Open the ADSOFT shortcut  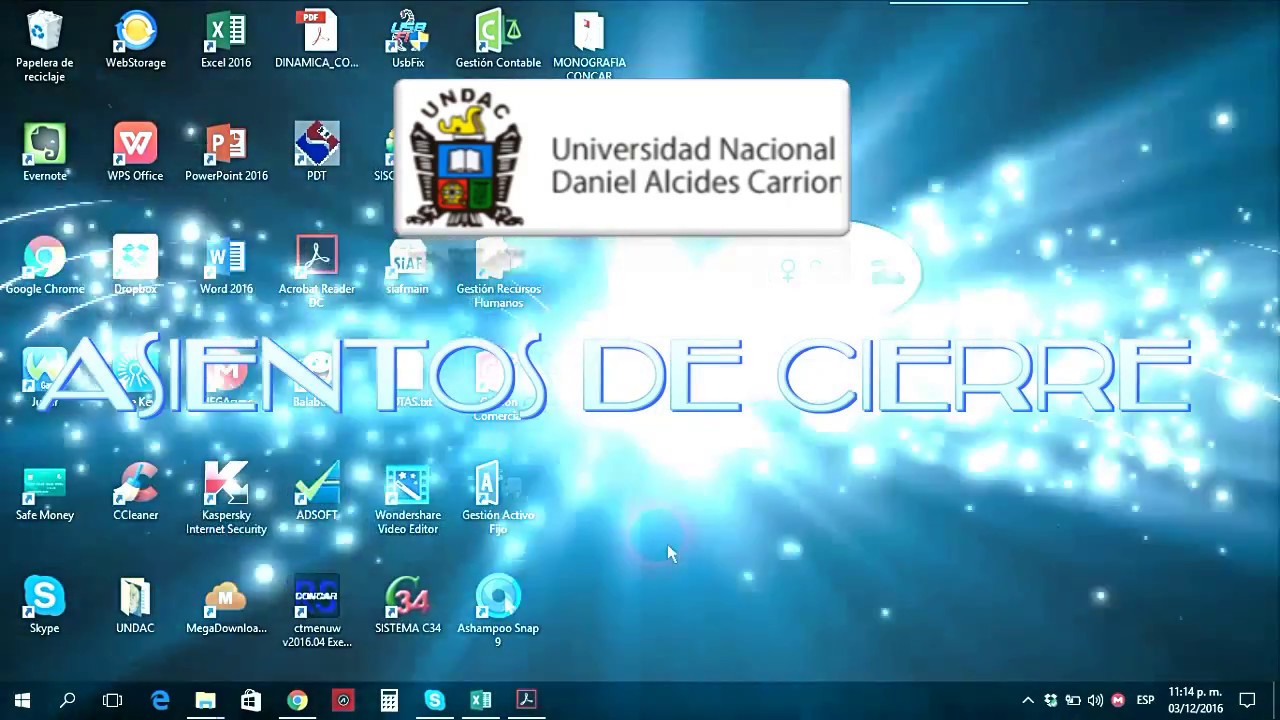(x=317, y=492)
